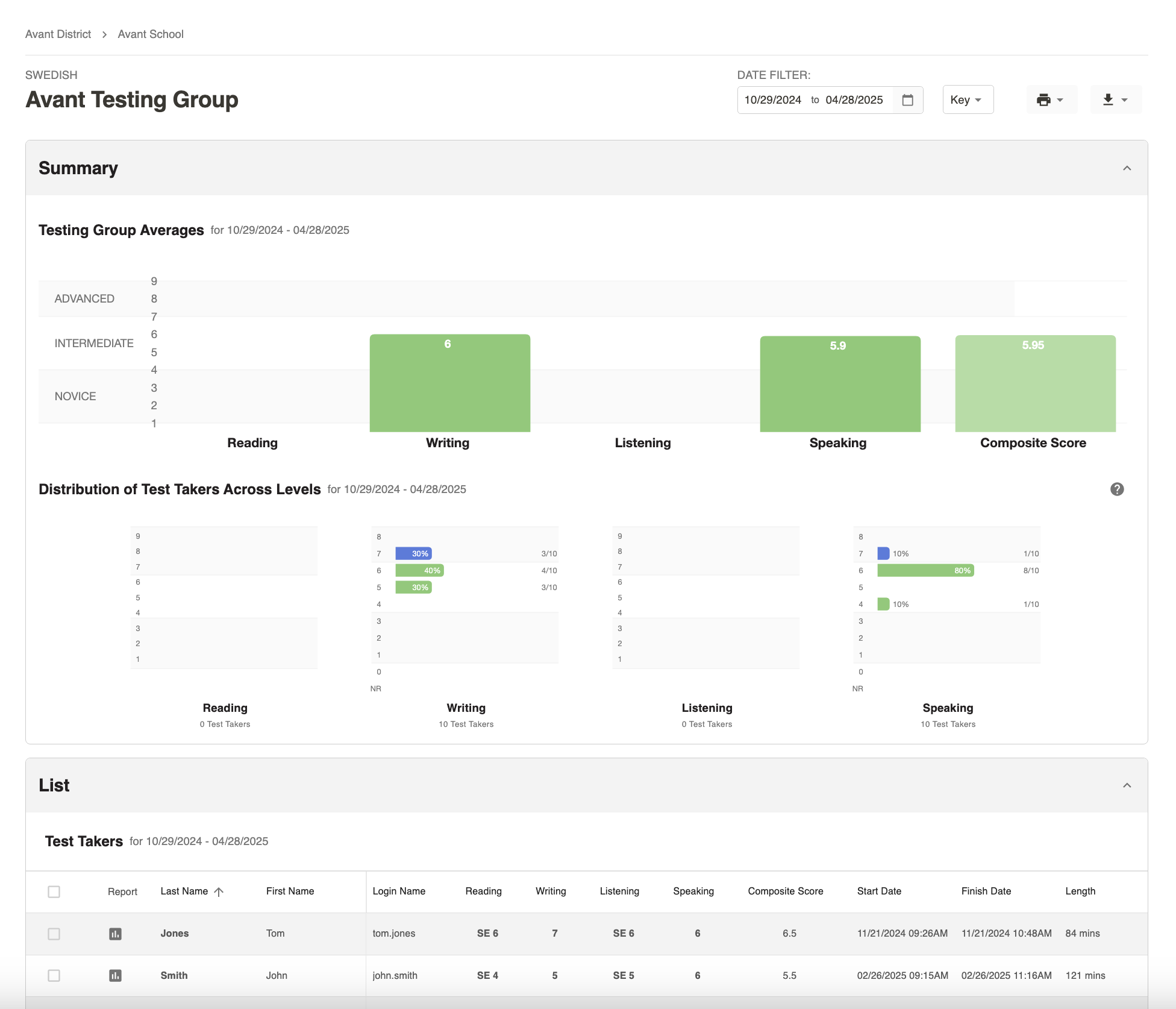Open report icon for Smith
This screenshot has height=1009, width=1176.
115,976
